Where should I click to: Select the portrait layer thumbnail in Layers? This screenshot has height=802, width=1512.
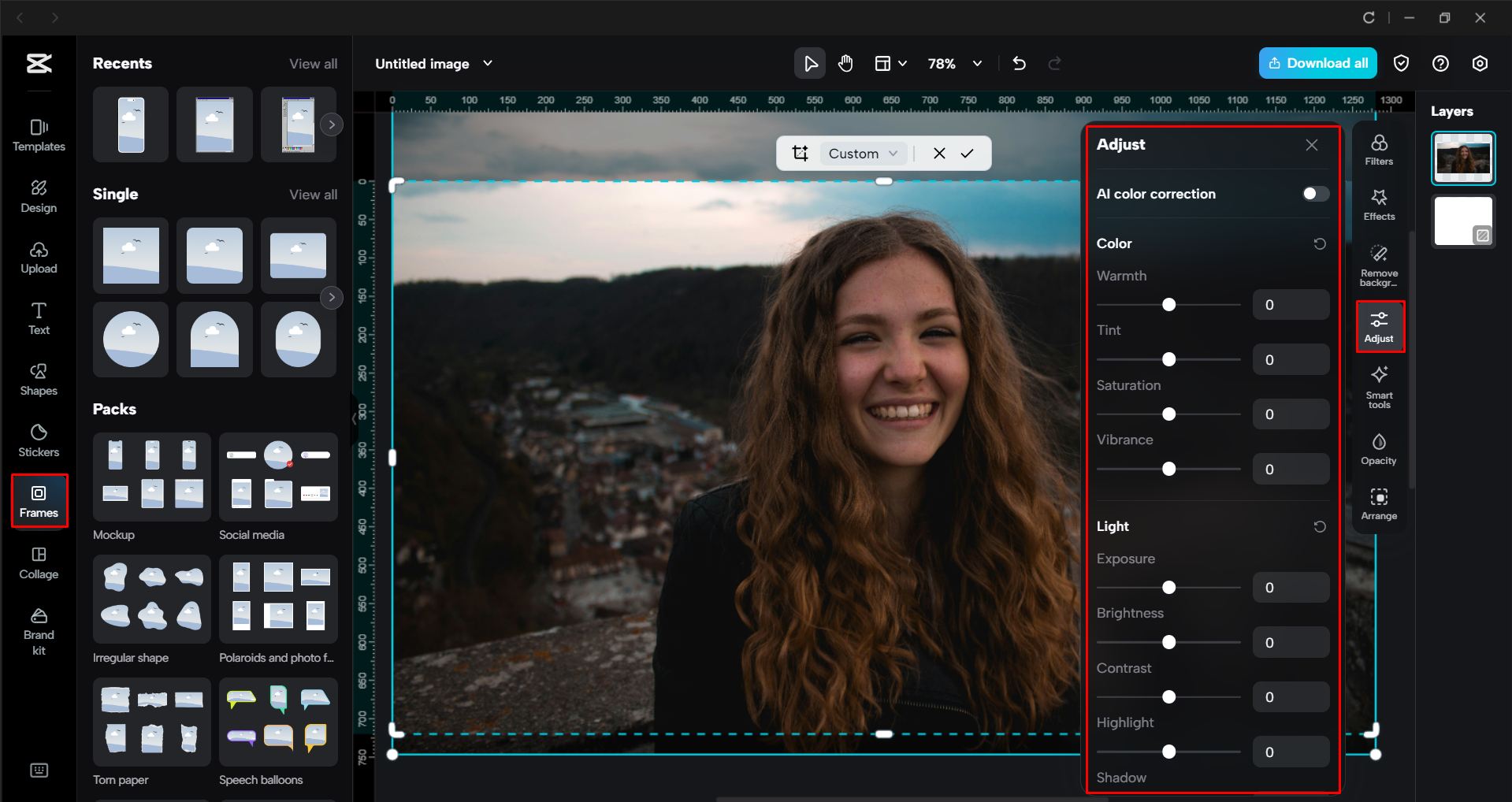pos(1462,158)
